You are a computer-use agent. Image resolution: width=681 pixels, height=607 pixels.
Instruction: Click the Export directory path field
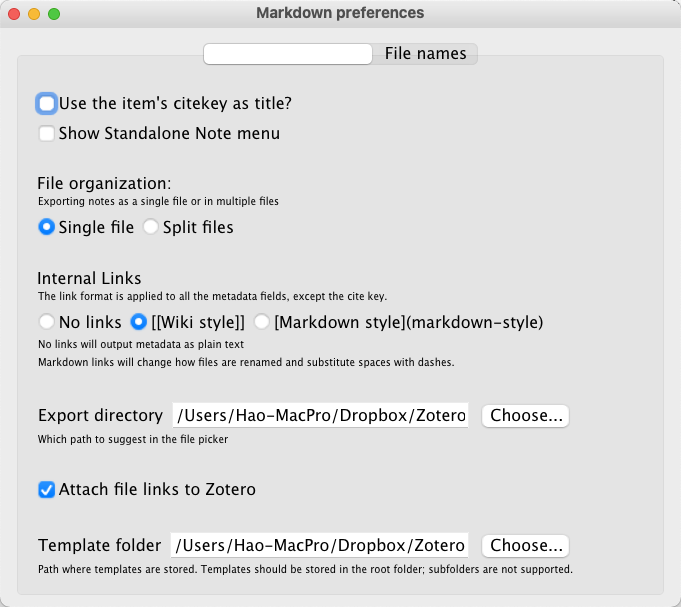tap(320, 415)
